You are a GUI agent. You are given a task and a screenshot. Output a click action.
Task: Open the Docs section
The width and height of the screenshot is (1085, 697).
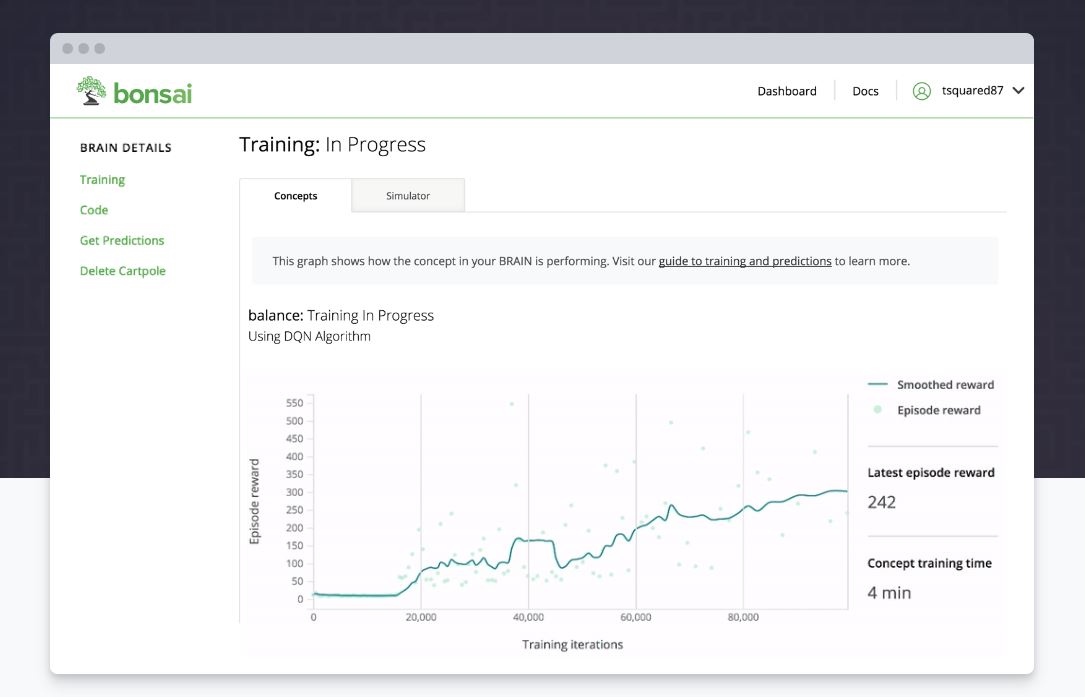[x=864, y=91]
